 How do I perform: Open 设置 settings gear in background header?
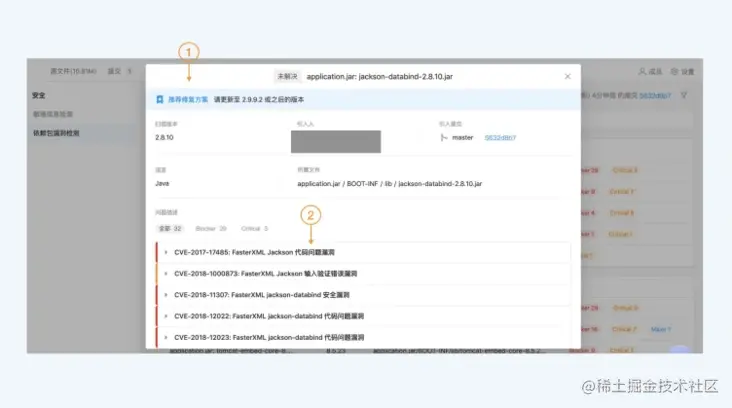click(675, 71)
